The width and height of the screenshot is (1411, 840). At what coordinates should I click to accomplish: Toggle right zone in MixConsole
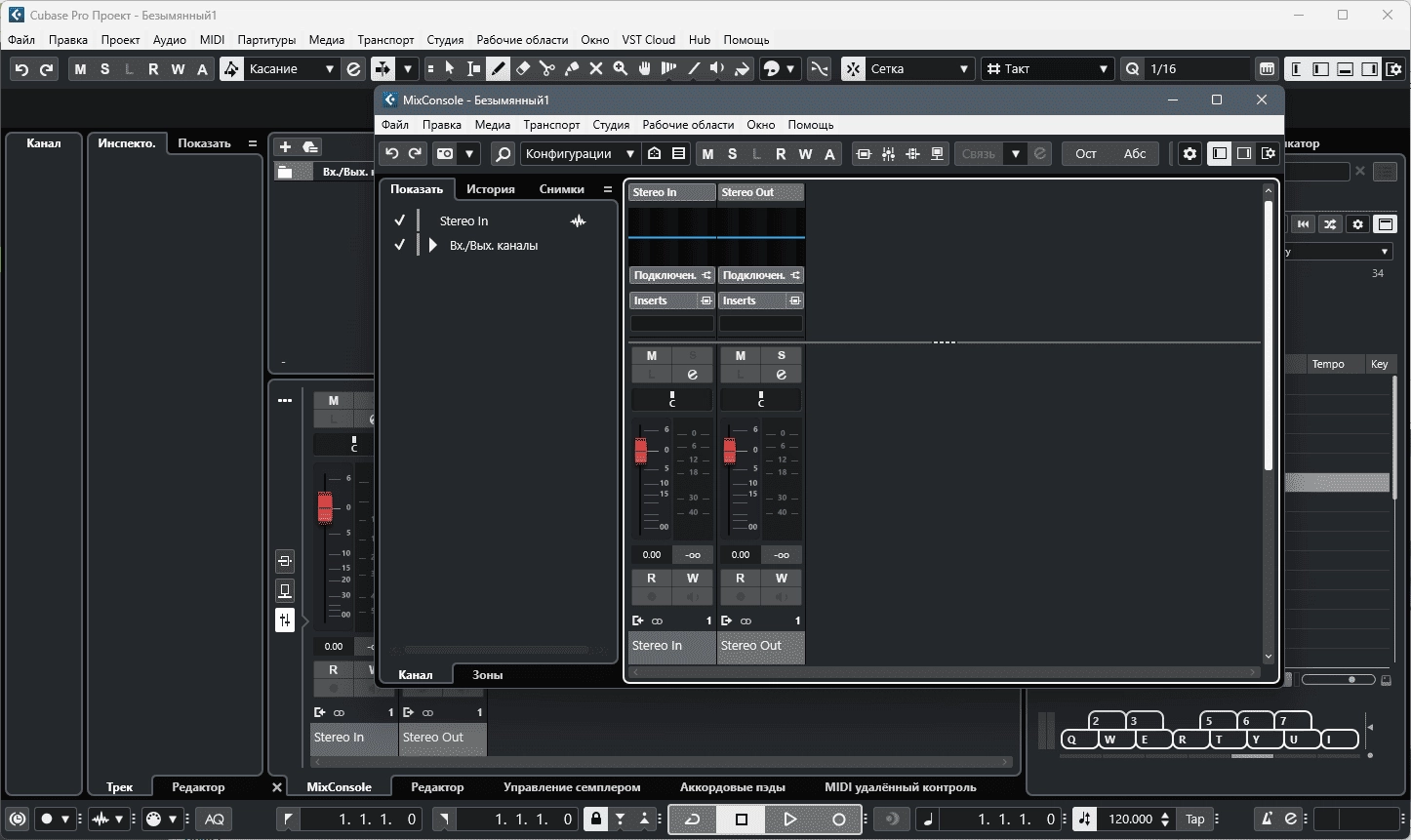[1244, 153]
